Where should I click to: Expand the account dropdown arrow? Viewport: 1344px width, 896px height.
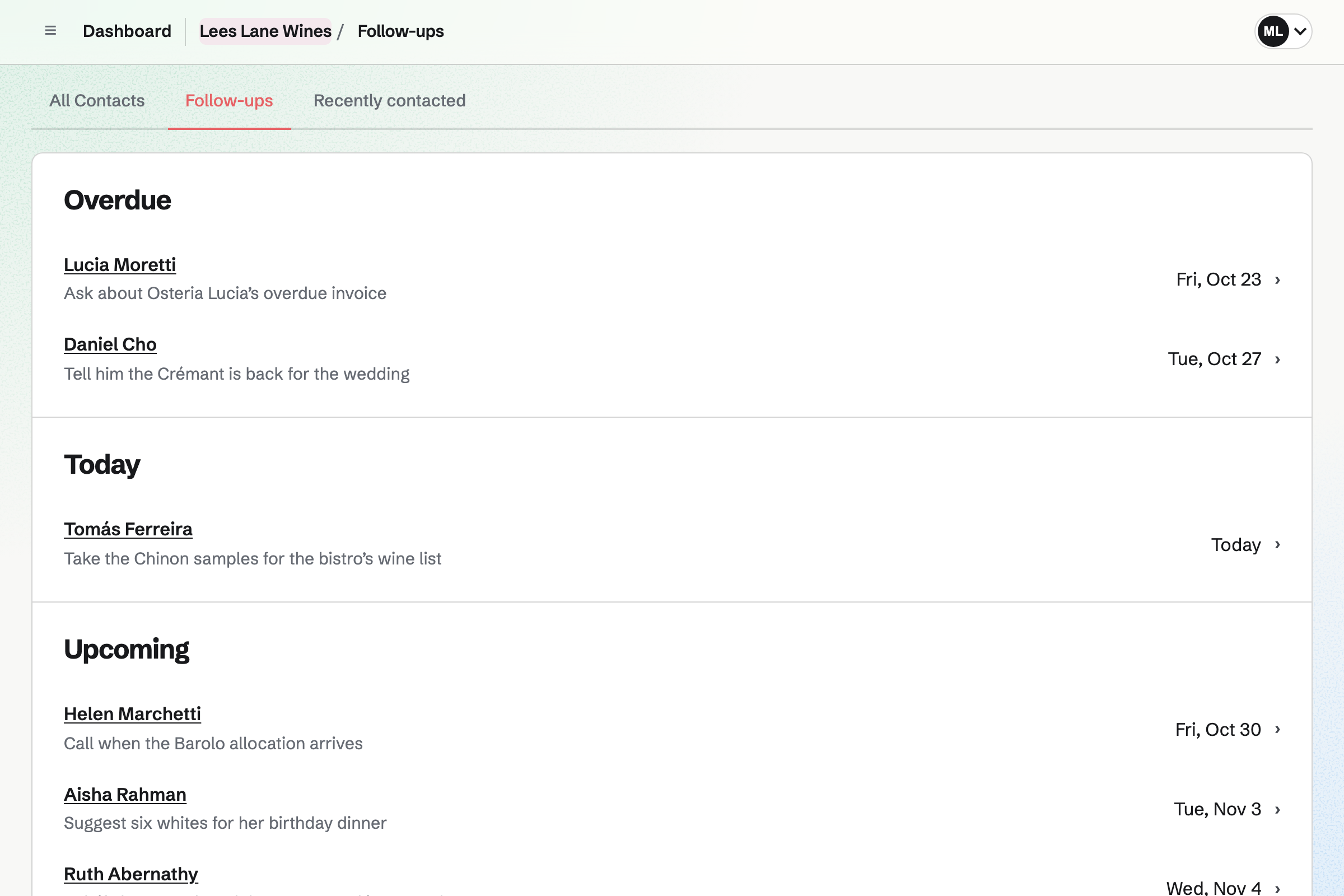point(1300,31)
